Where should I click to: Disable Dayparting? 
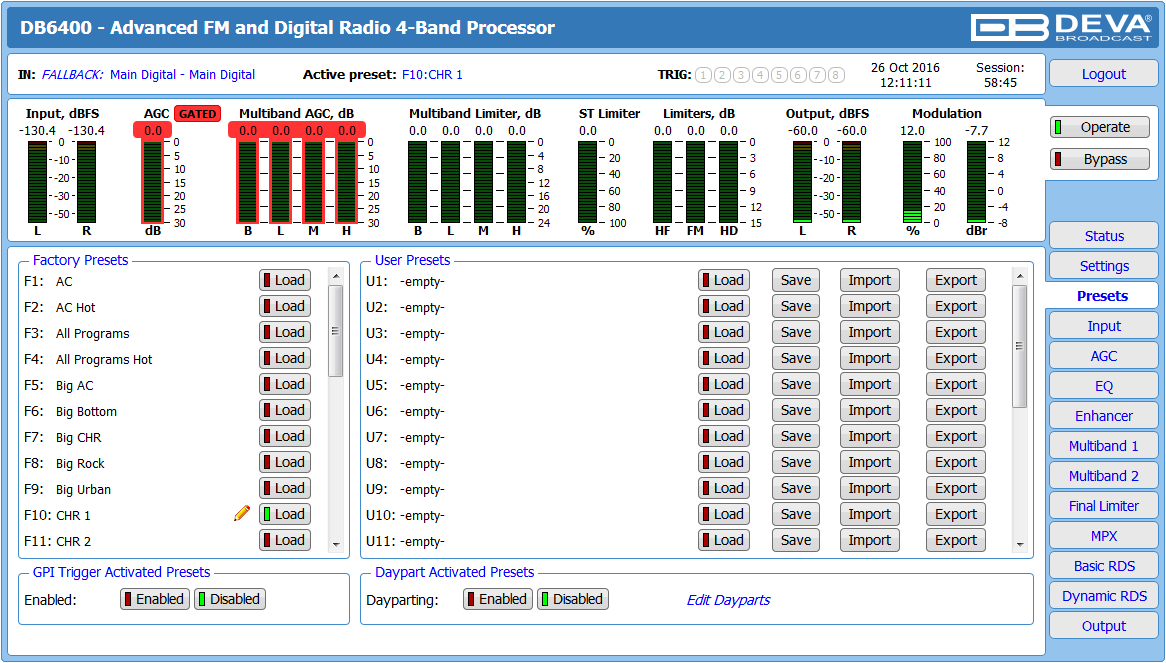(573, 599)
